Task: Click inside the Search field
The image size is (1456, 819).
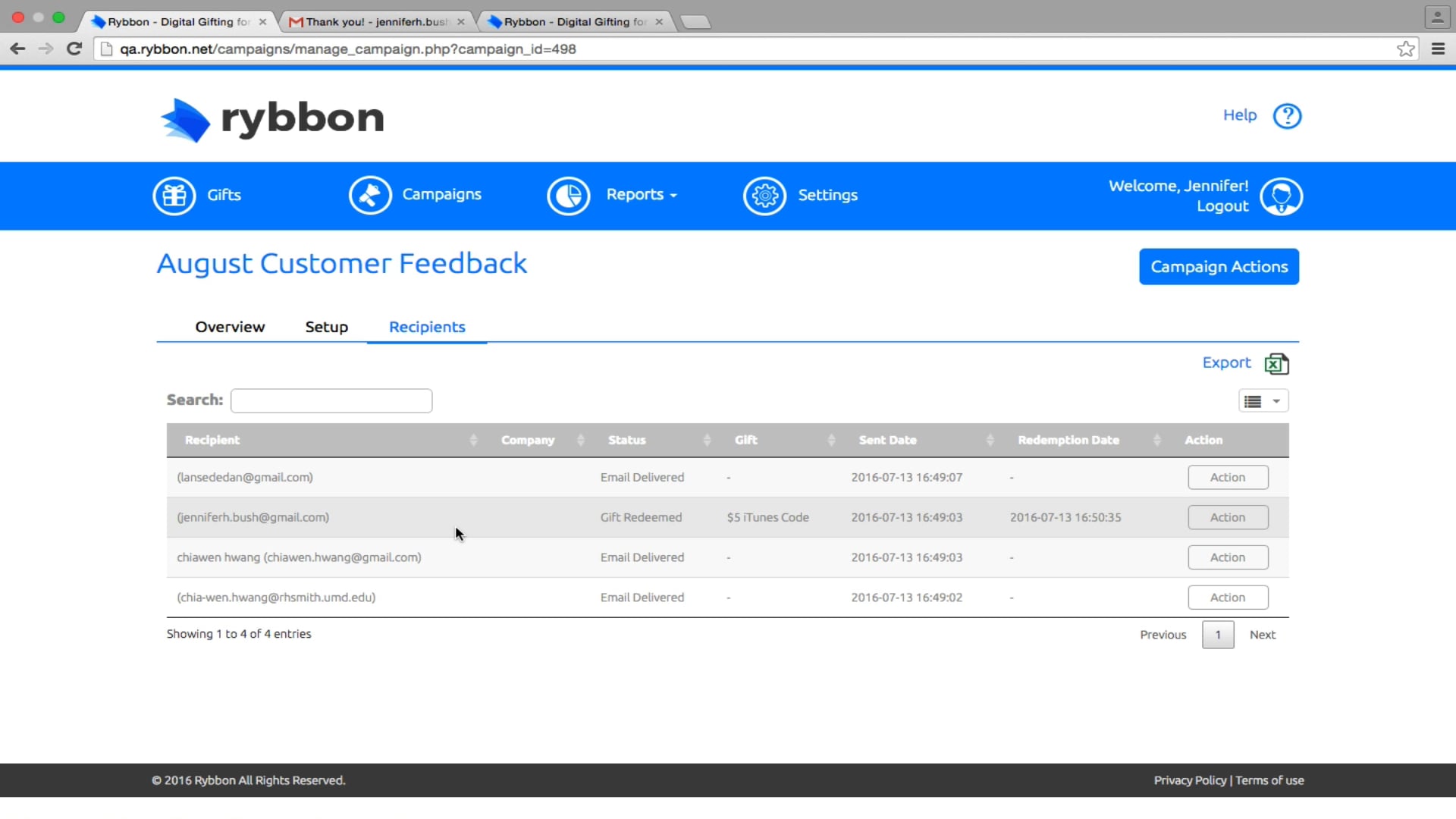Action: [x=331, y=400]
